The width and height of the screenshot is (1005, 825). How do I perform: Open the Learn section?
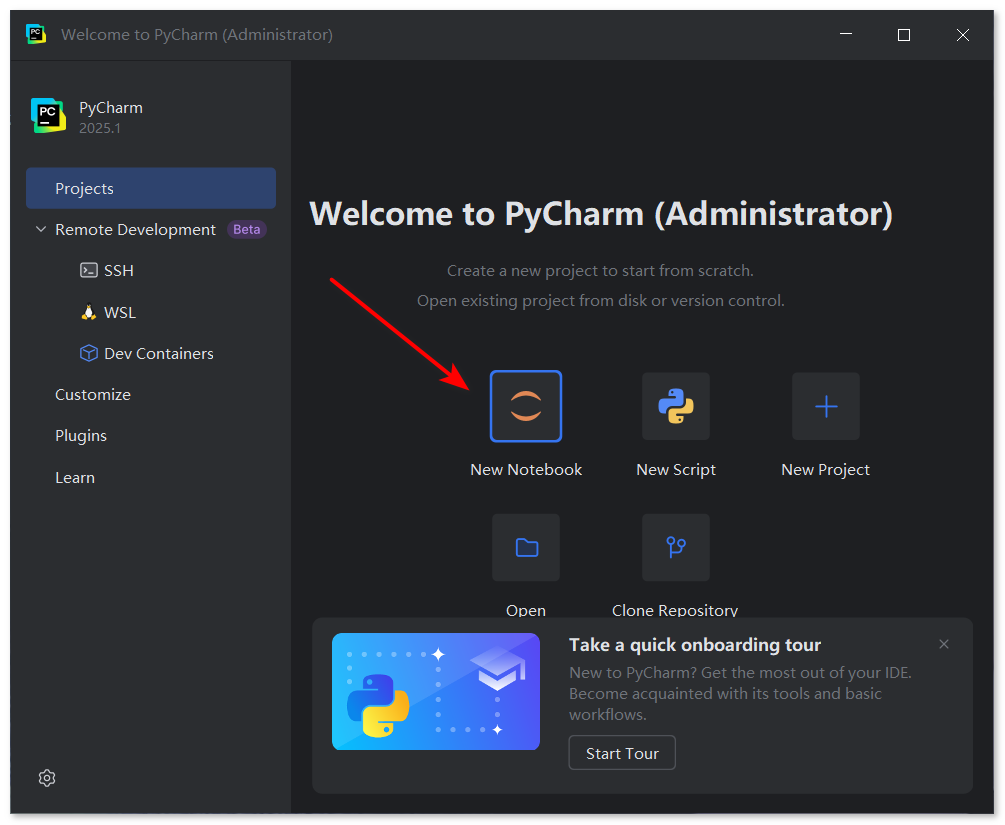(75, 478)
